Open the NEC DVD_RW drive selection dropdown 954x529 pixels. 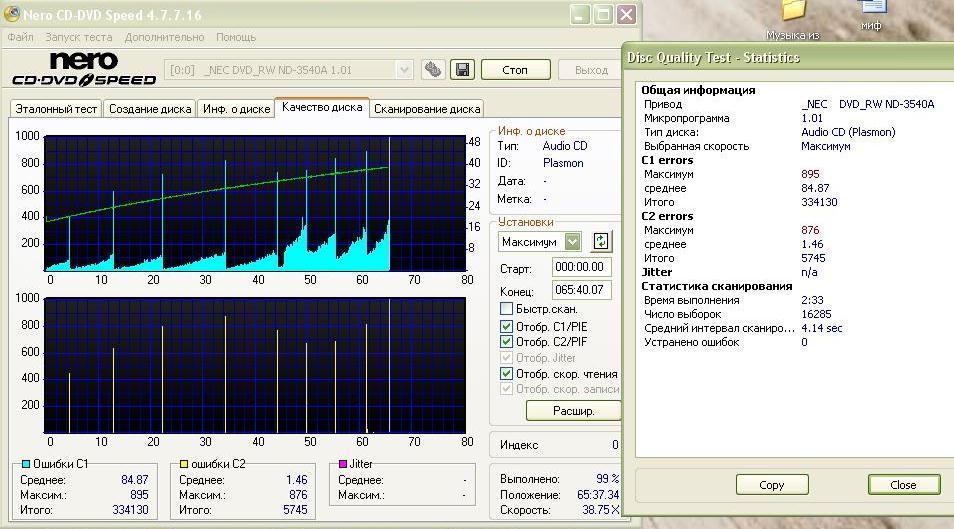404,70
